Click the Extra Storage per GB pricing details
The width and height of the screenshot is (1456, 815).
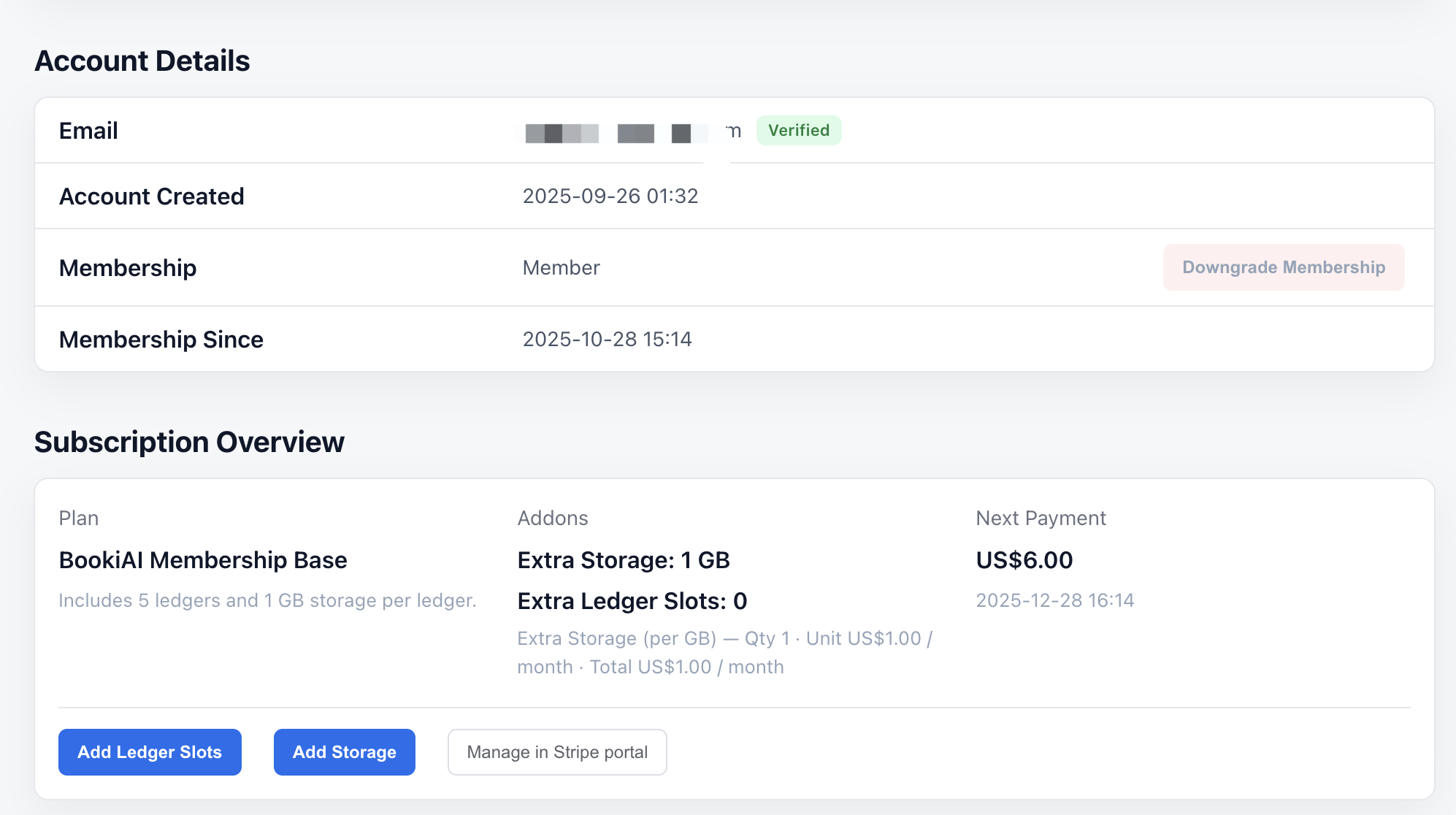[723, 652]
